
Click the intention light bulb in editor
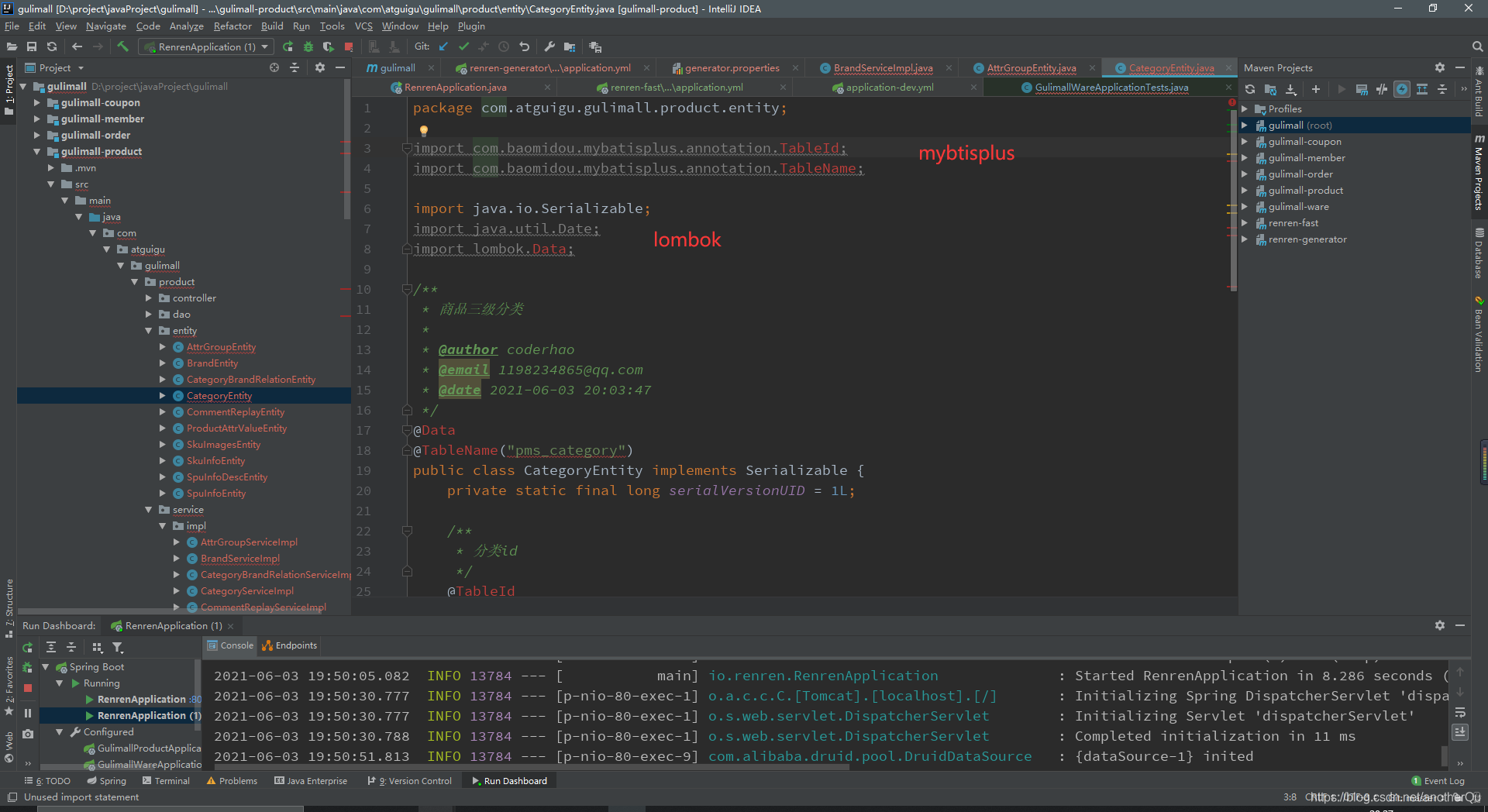tap(423, 130)
